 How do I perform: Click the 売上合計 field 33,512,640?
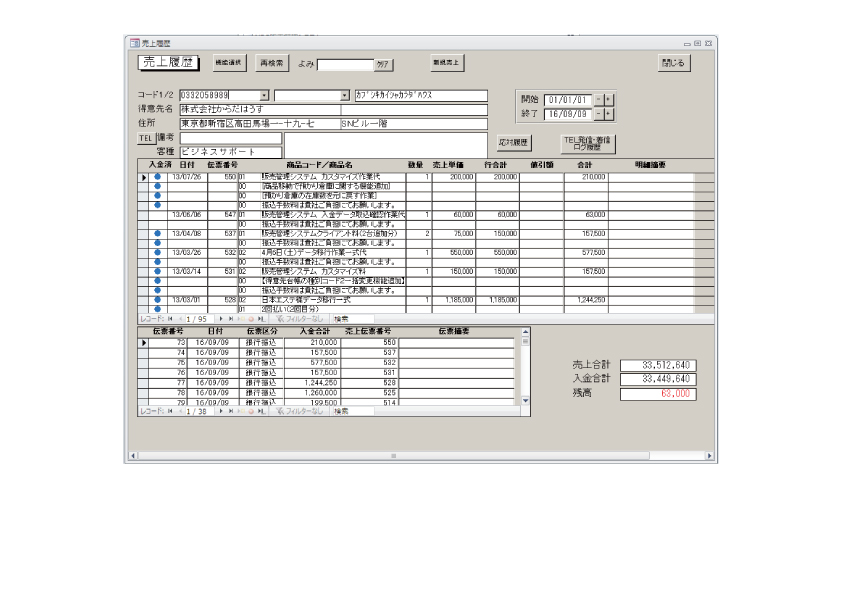pos(658,365)
